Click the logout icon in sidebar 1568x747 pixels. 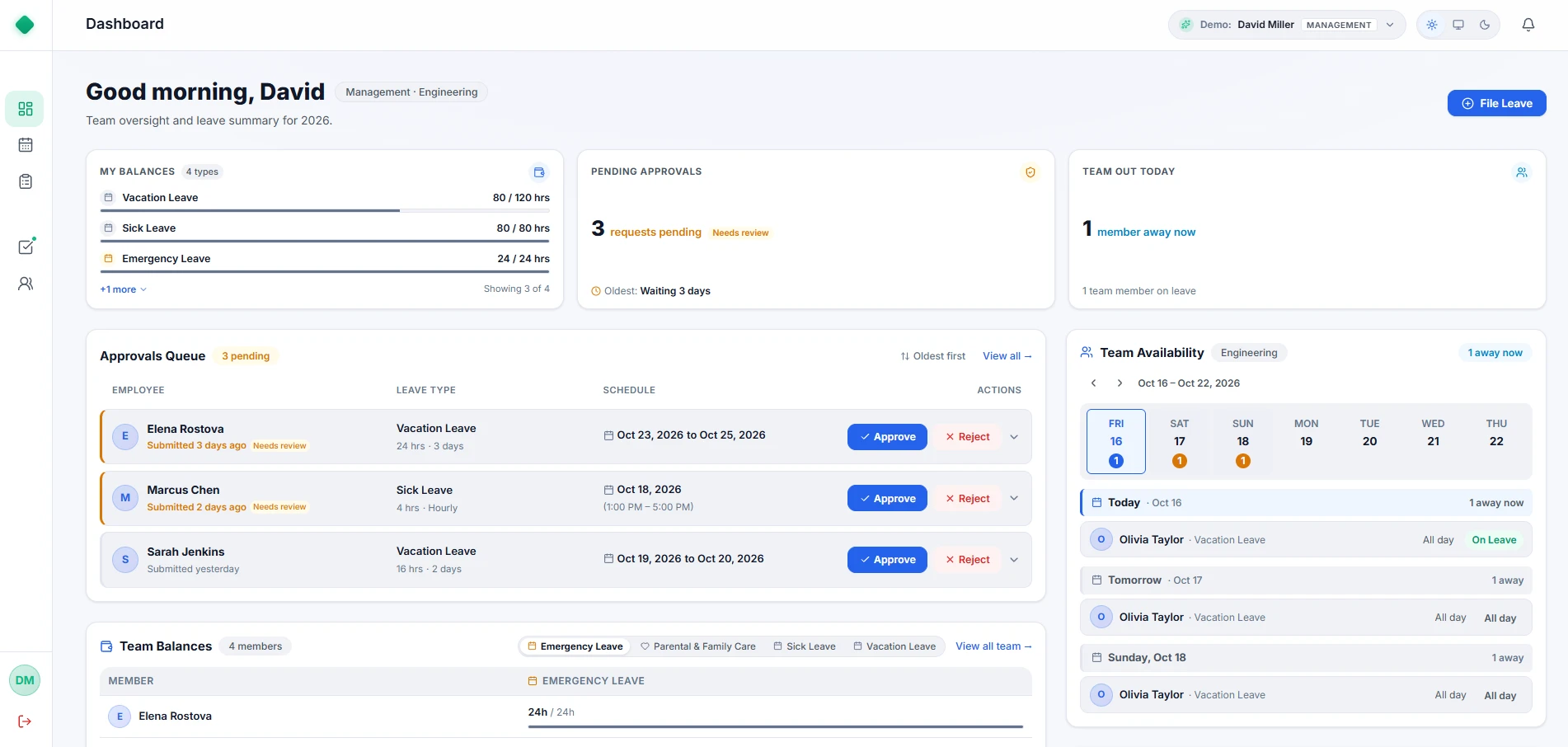click(x=25, y=721)
